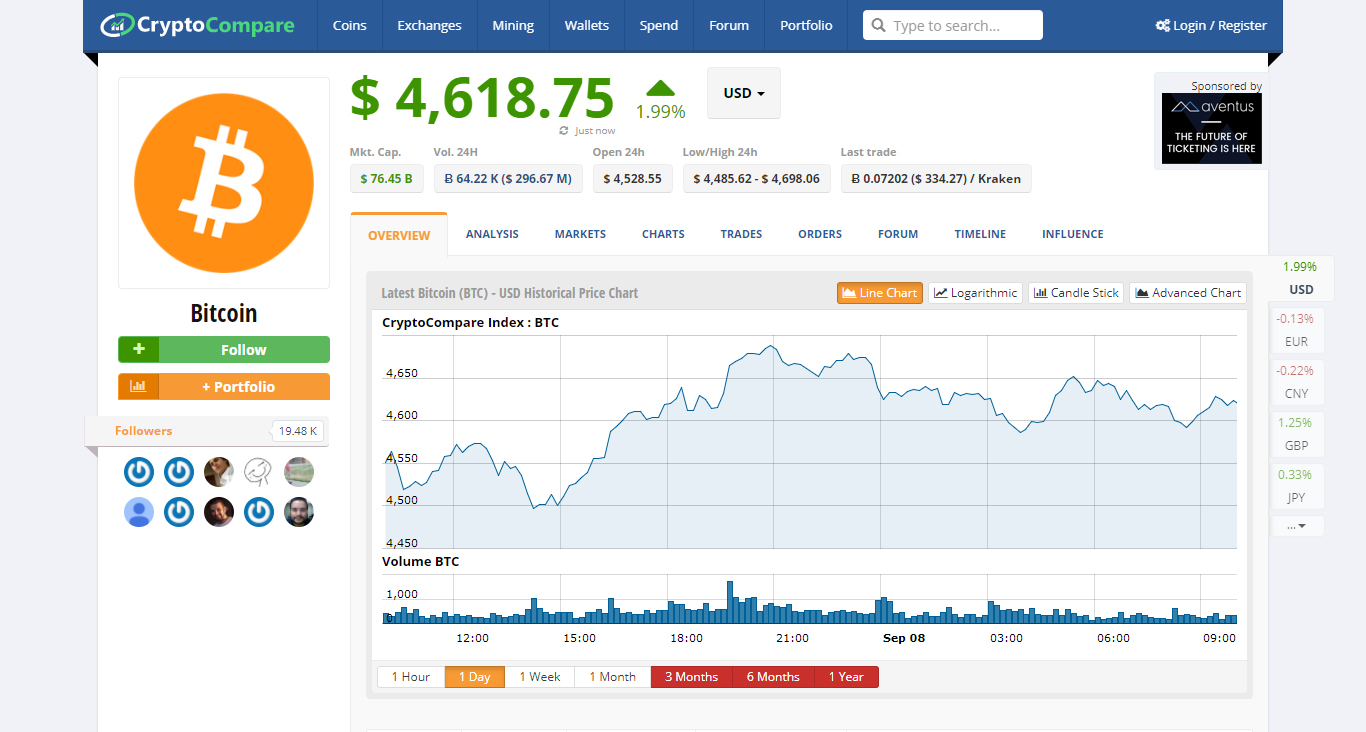The width and height of the screenshot is (1366, 732).
Task: Select the USD currency side tab
Action: tap(1300, 279)
